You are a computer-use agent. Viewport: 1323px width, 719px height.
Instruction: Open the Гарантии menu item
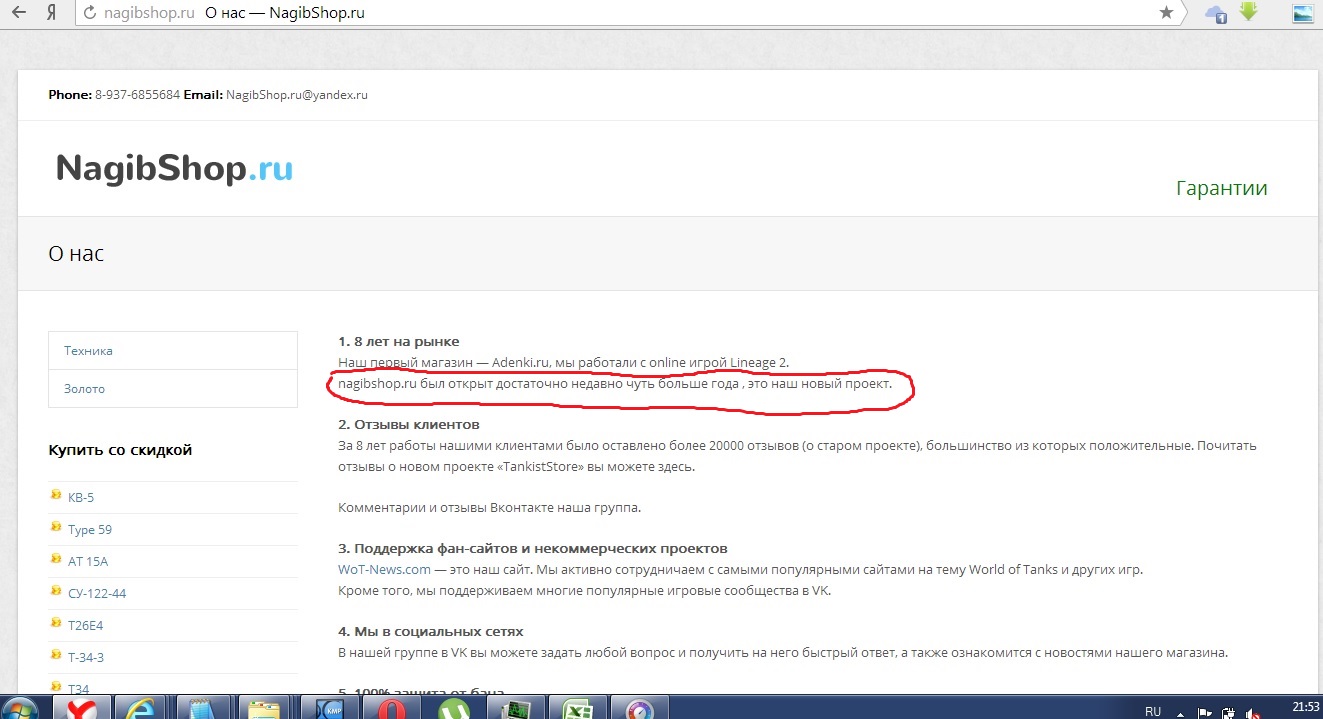(1221, 188)
